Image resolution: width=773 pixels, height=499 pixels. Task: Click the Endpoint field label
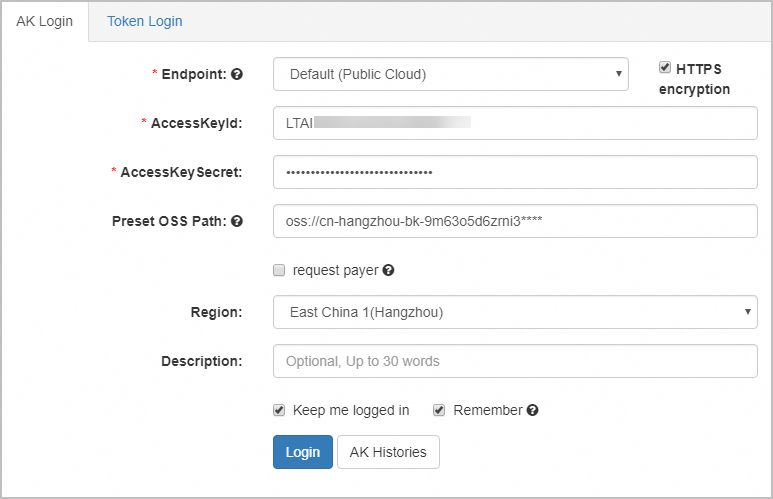(194, 74)
